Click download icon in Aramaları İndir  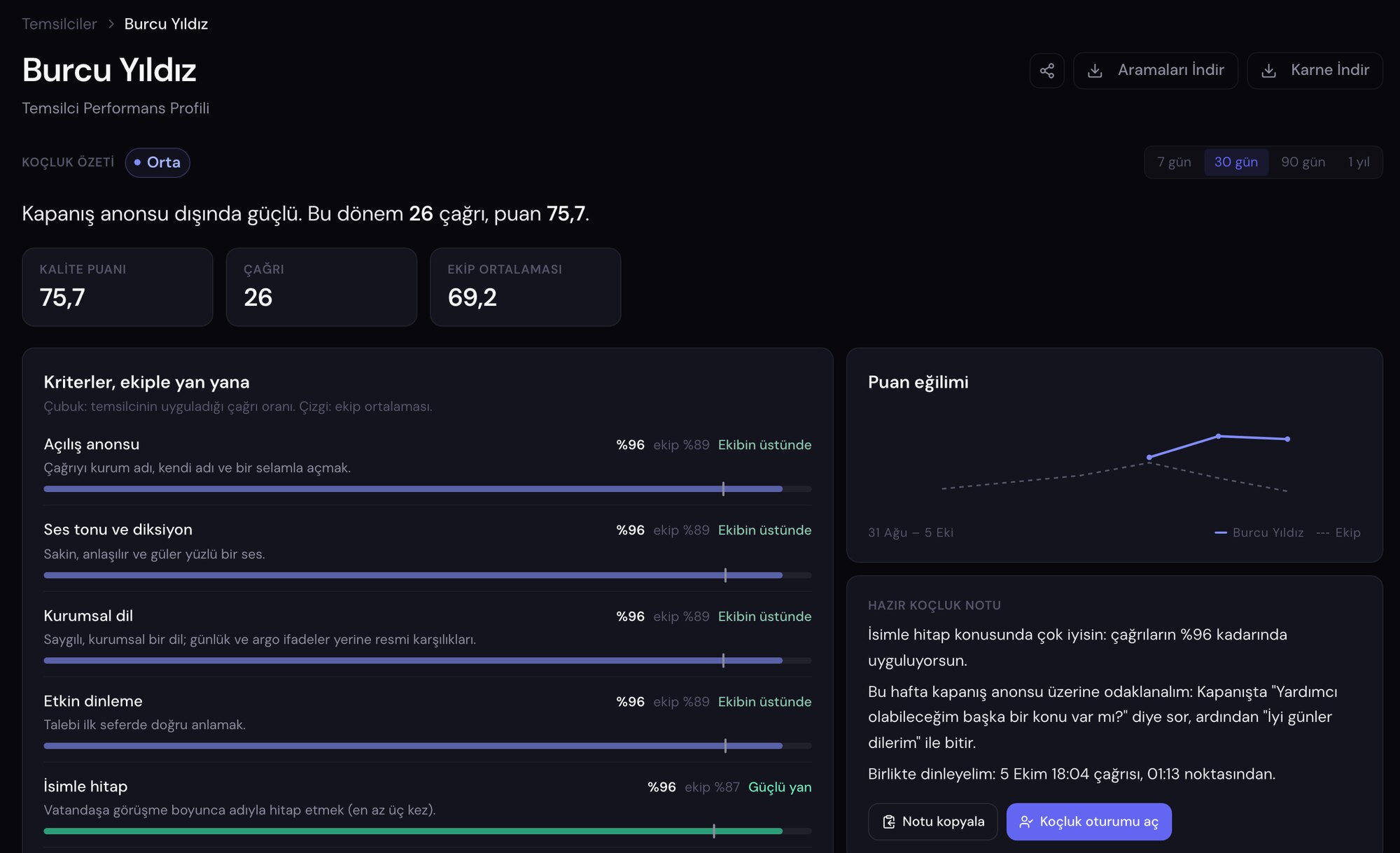point(1095,71)
